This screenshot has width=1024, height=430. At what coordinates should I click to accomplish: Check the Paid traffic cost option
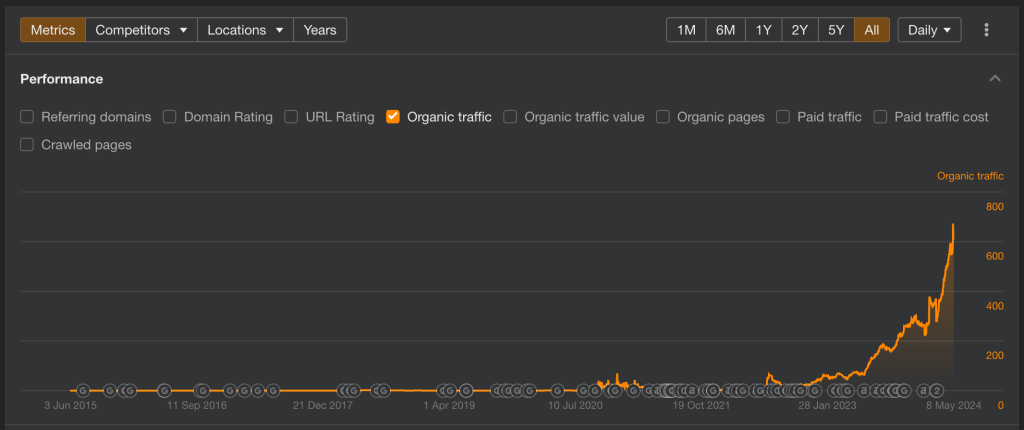[x=881, y=117]
